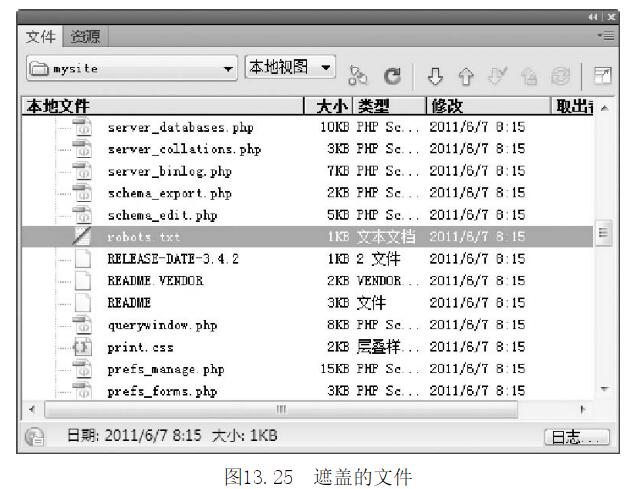Screen dimensions: 628x489
Task: Click the print.css file icon
Action: pyautogui.click(x=83, y=347)
